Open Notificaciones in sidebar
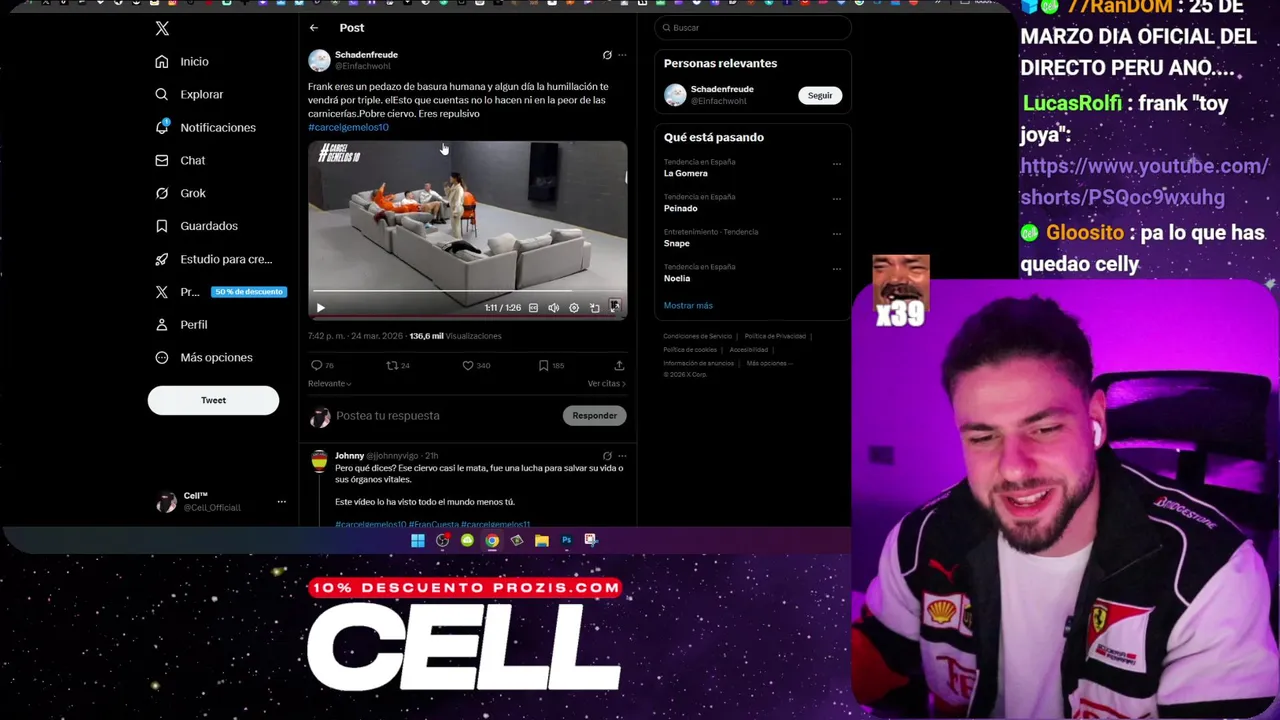 click(205, 127)
